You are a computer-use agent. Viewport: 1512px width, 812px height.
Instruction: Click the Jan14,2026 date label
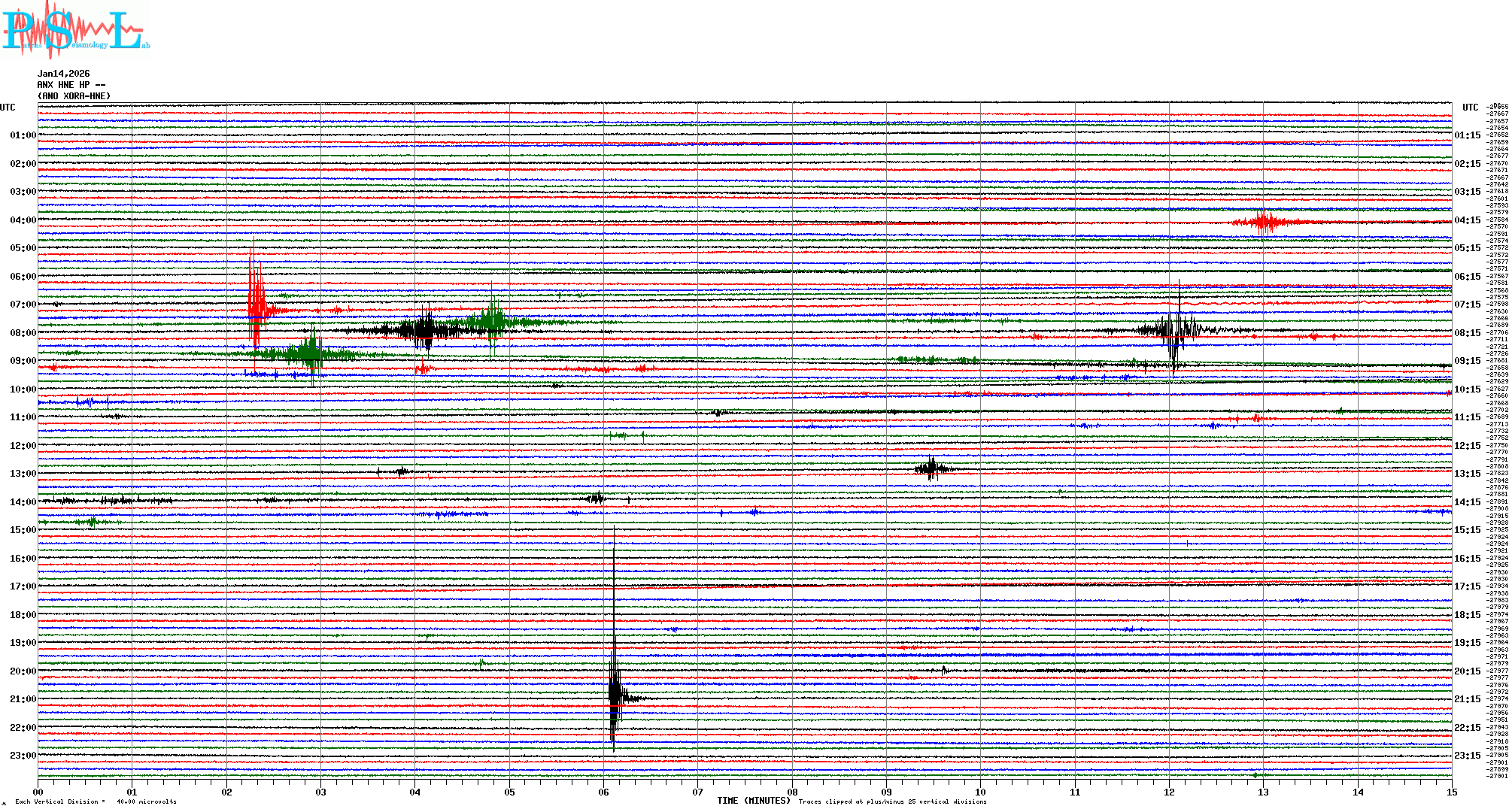point(63,74)
